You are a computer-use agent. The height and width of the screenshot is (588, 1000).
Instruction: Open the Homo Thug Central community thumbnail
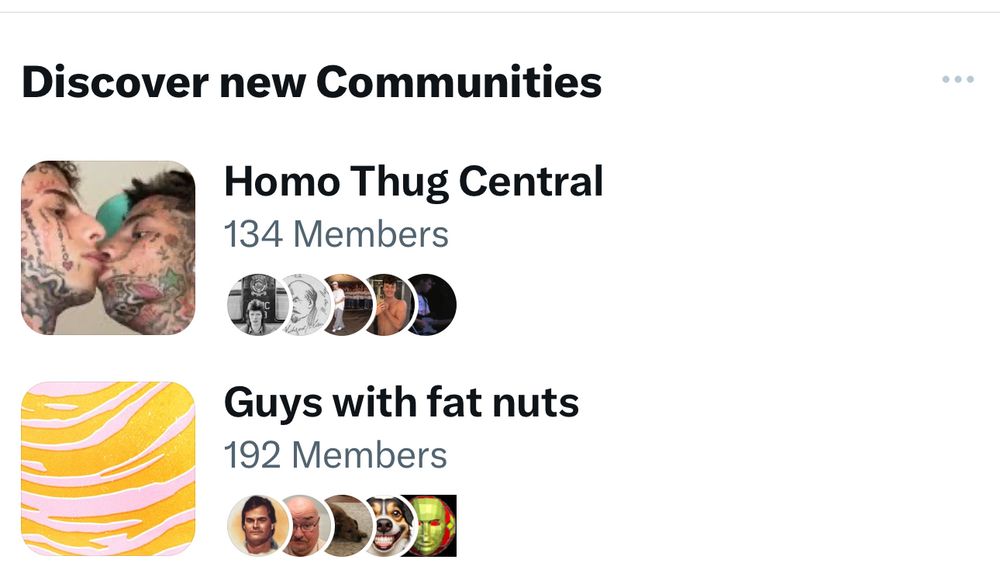[105, 243]
